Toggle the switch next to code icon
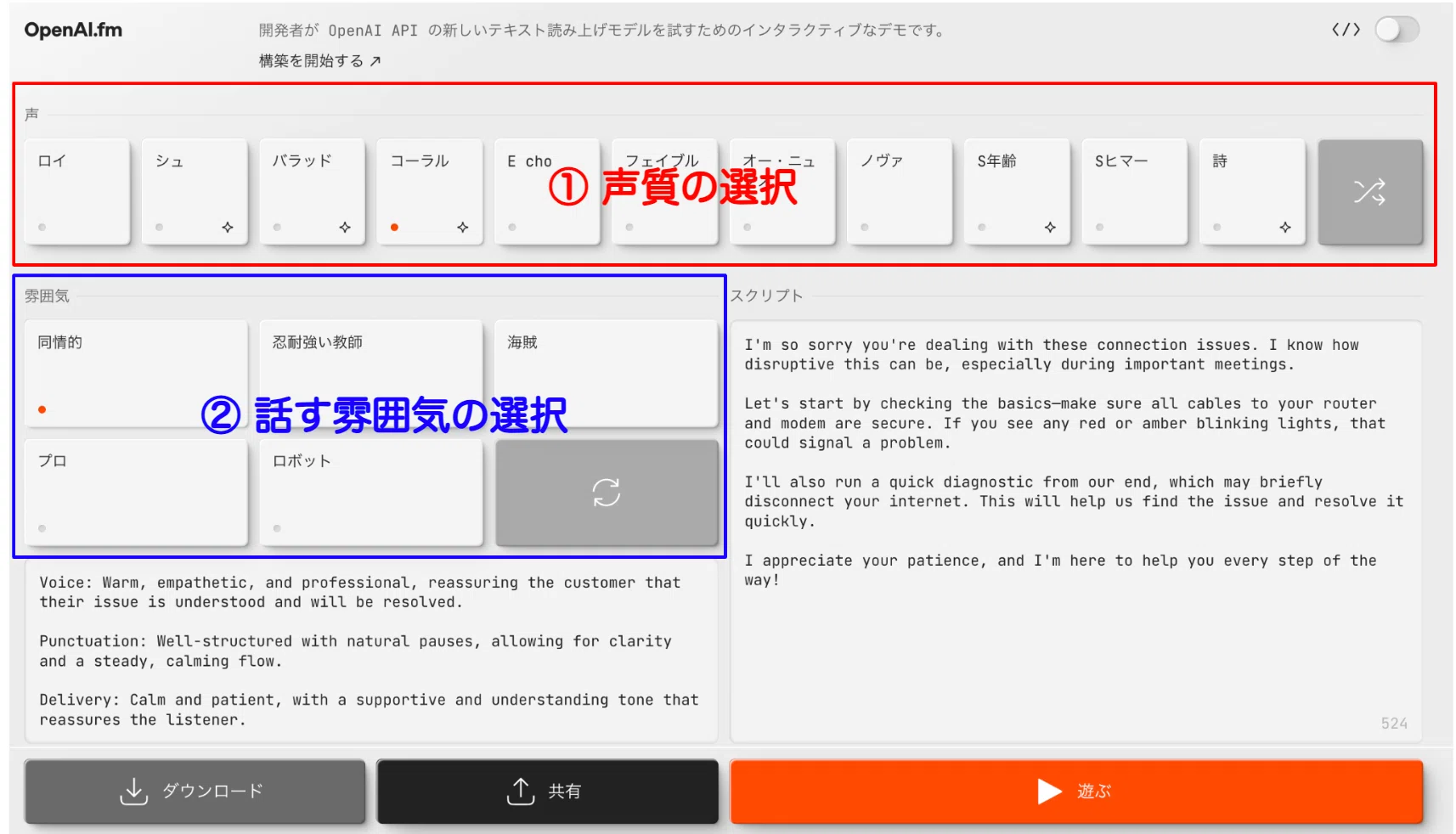 pyautogui.click(x=1397, y=30)
